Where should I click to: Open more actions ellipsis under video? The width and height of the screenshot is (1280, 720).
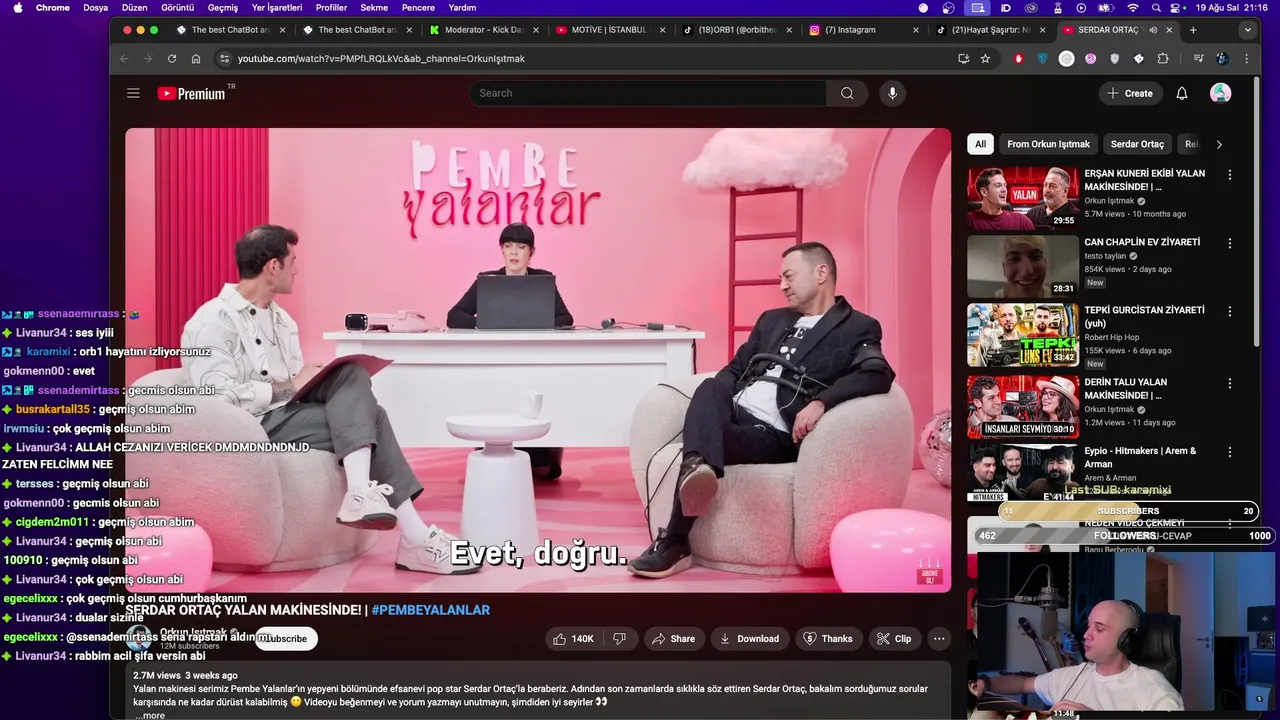[938, 638]
